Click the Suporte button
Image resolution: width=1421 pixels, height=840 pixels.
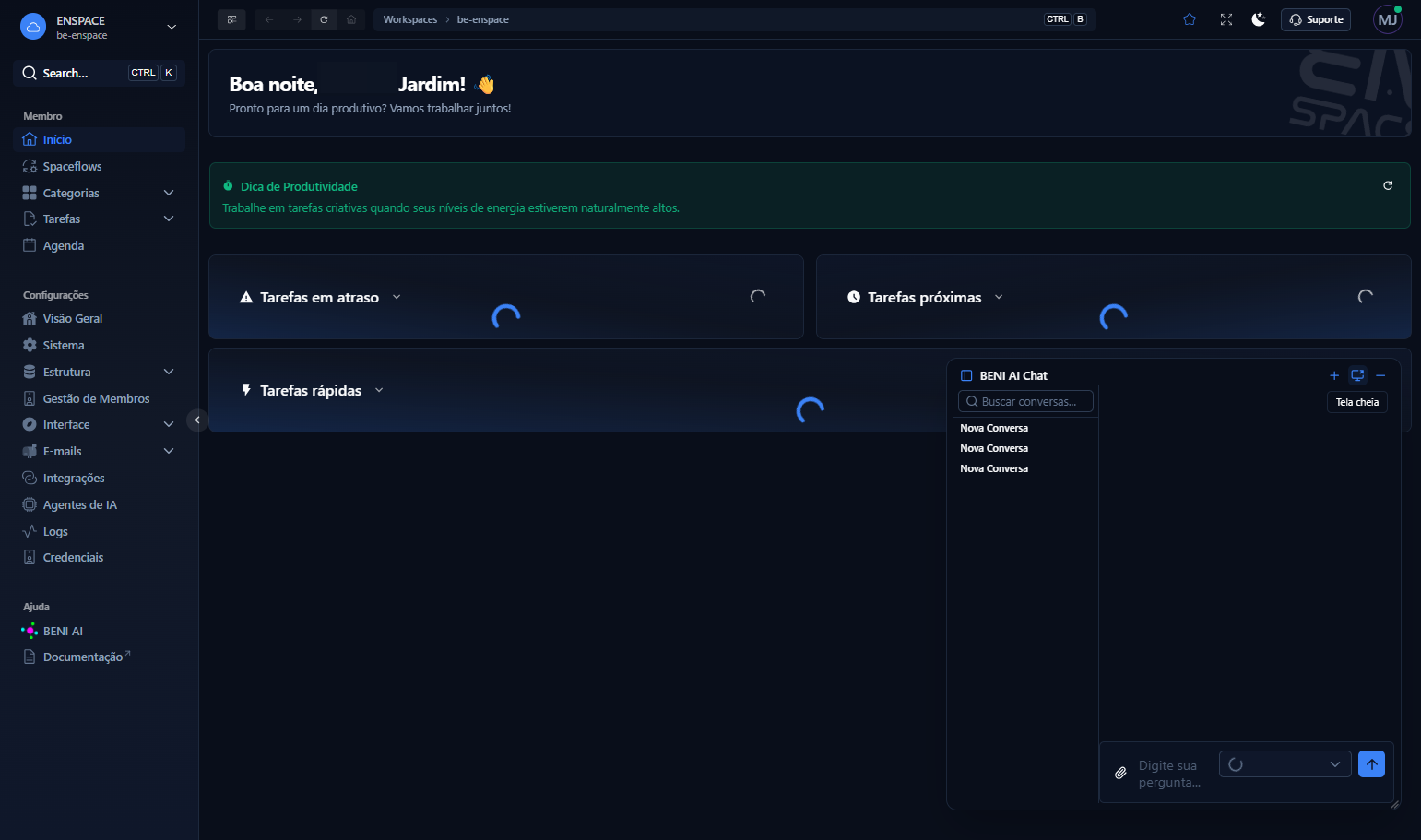[1316, 19]
